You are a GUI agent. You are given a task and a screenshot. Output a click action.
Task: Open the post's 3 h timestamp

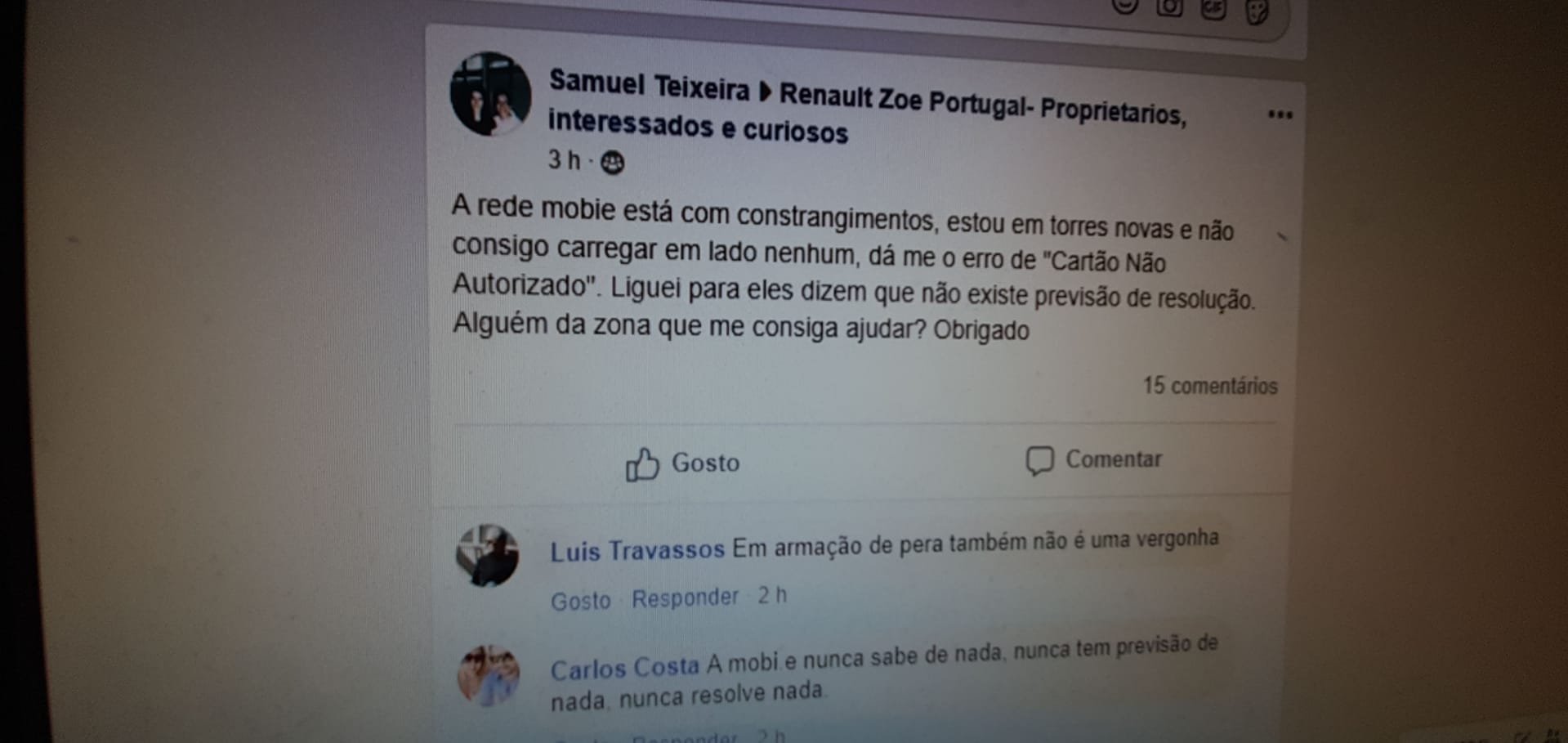tap(564, 160)
